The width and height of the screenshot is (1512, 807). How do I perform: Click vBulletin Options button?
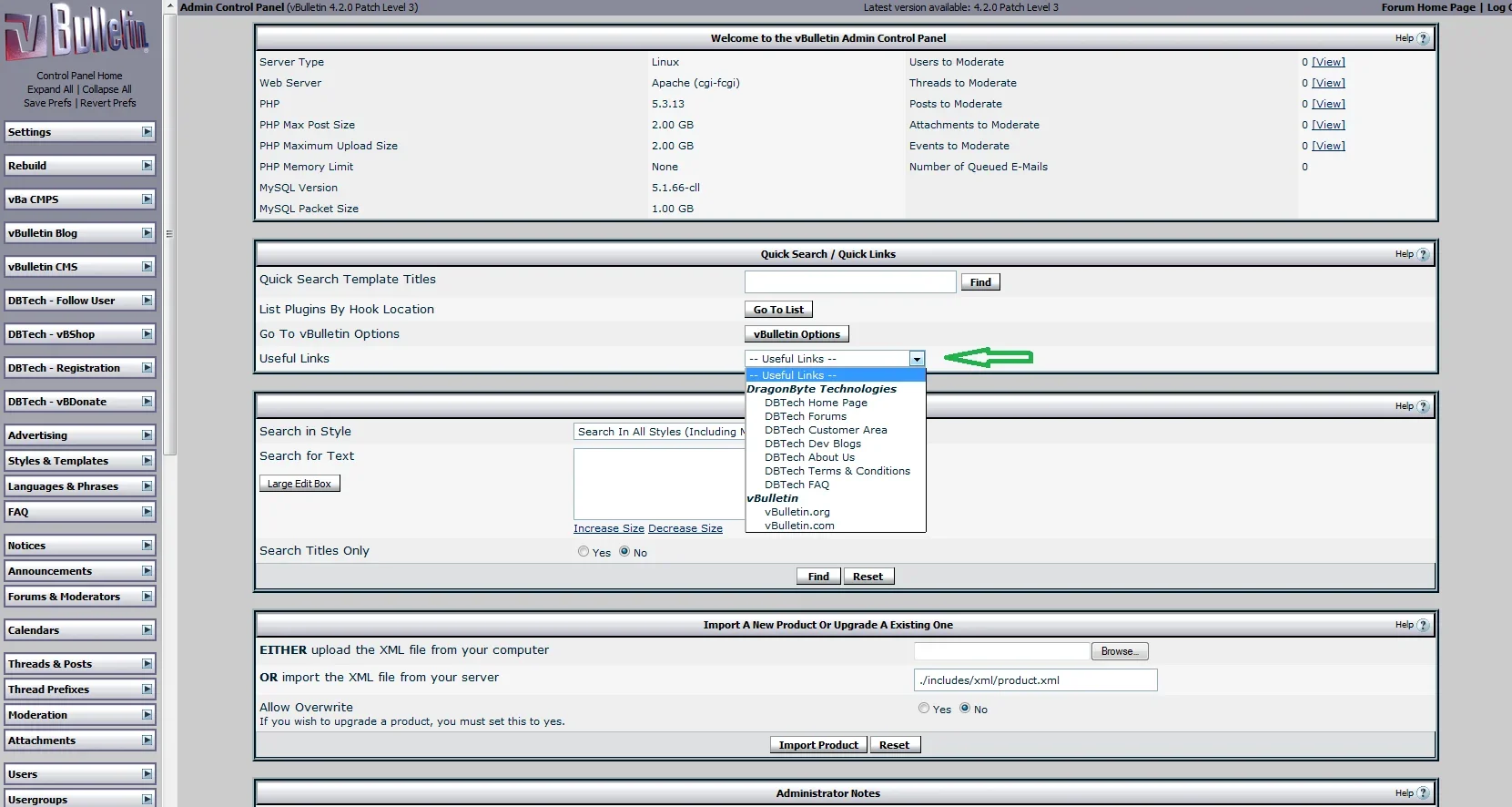(x=797, y=334)
